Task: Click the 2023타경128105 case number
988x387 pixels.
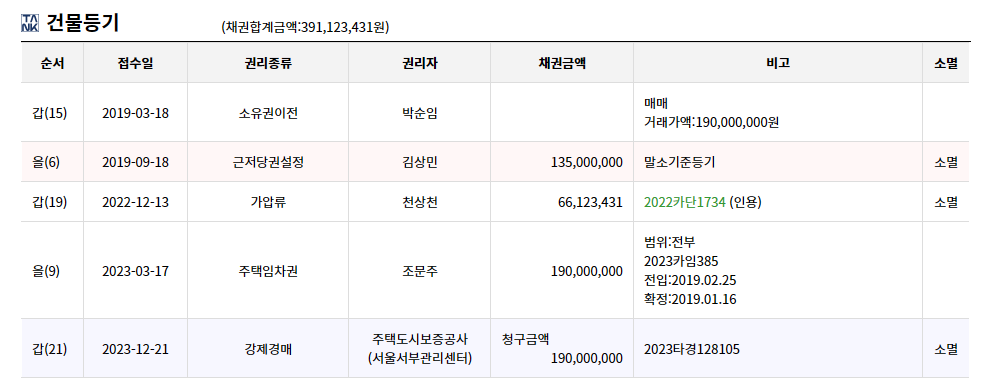Action: (x=692, y=349)
